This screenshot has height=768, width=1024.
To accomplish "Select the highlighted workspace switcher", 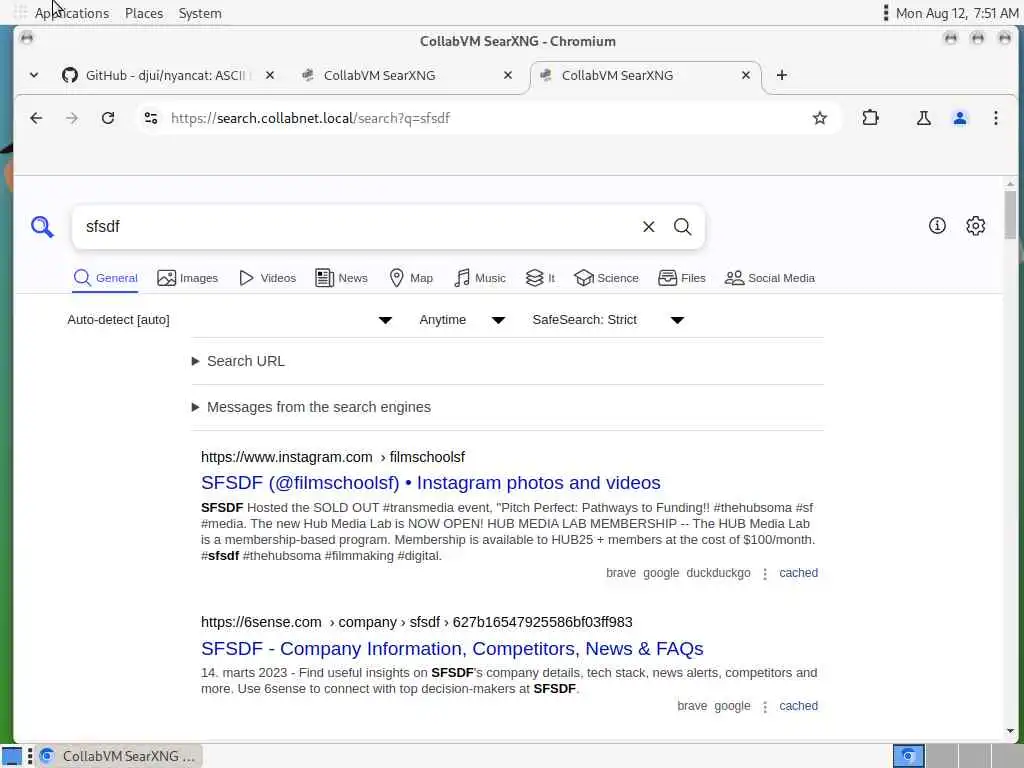I will 908,756.
